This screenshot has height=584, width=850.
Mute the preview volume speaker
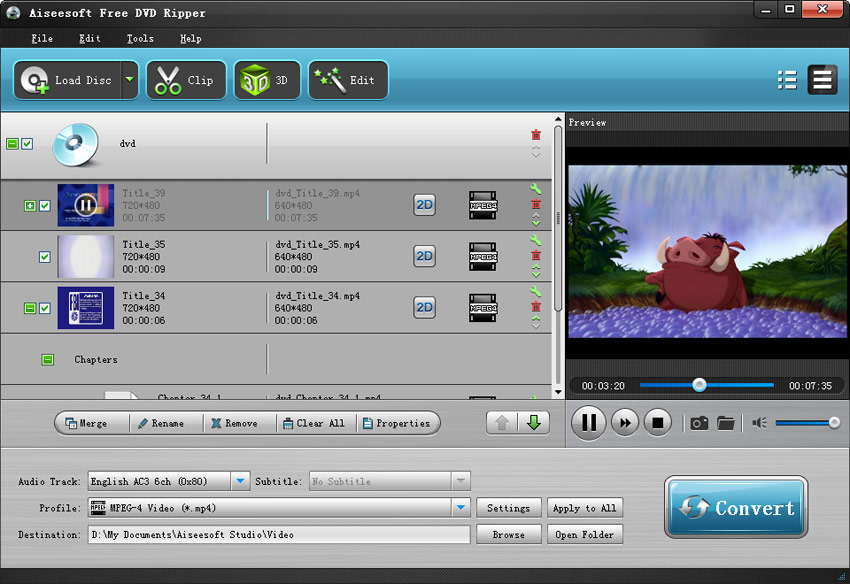tap(759, 423)
